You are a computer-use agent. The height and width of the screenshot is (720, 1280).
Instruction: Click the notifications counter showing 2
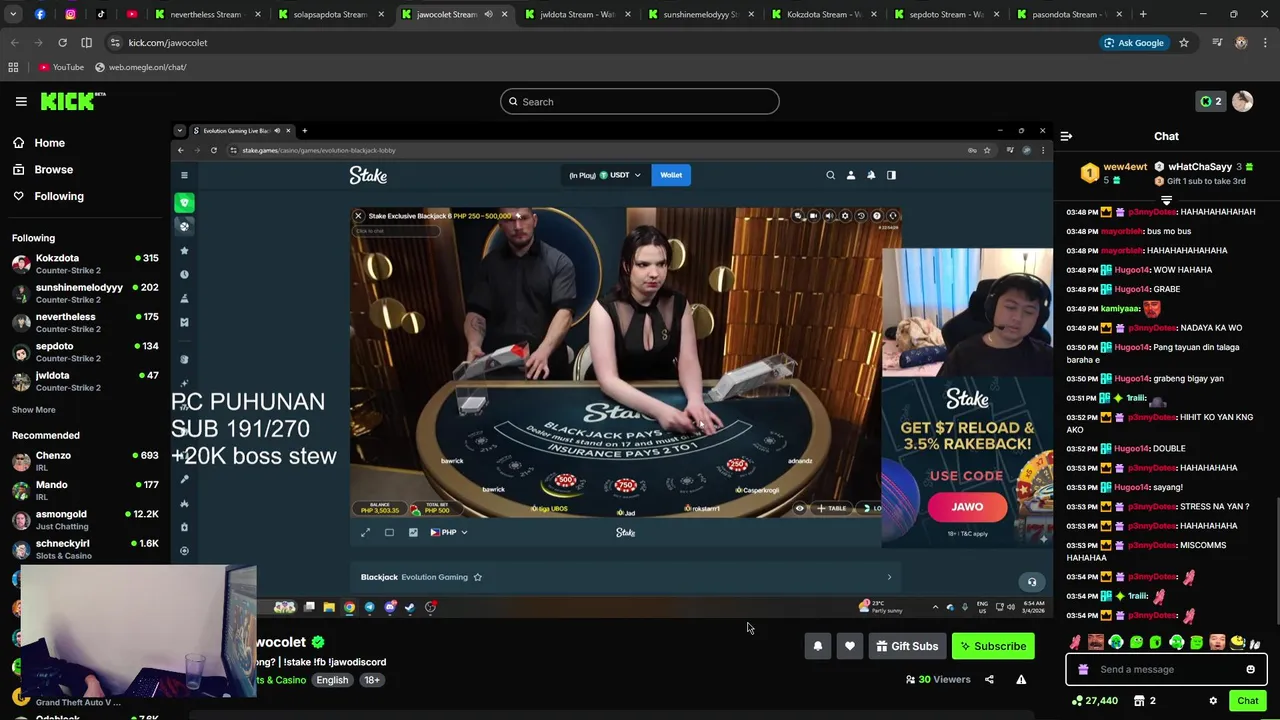[x=1210, y=101]
